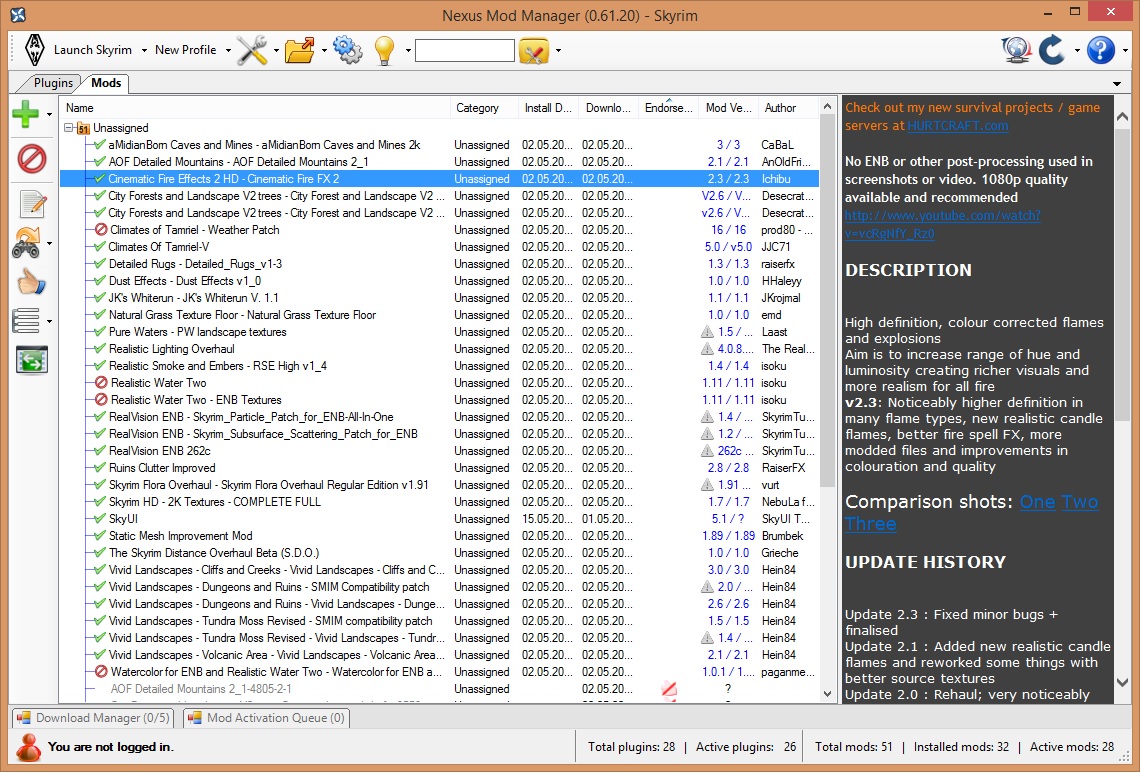This screenshot has height=777, width=1140.
Task: Toggle checkmark of aMidianBorn Caves and Mines
Action: [100, 145]
